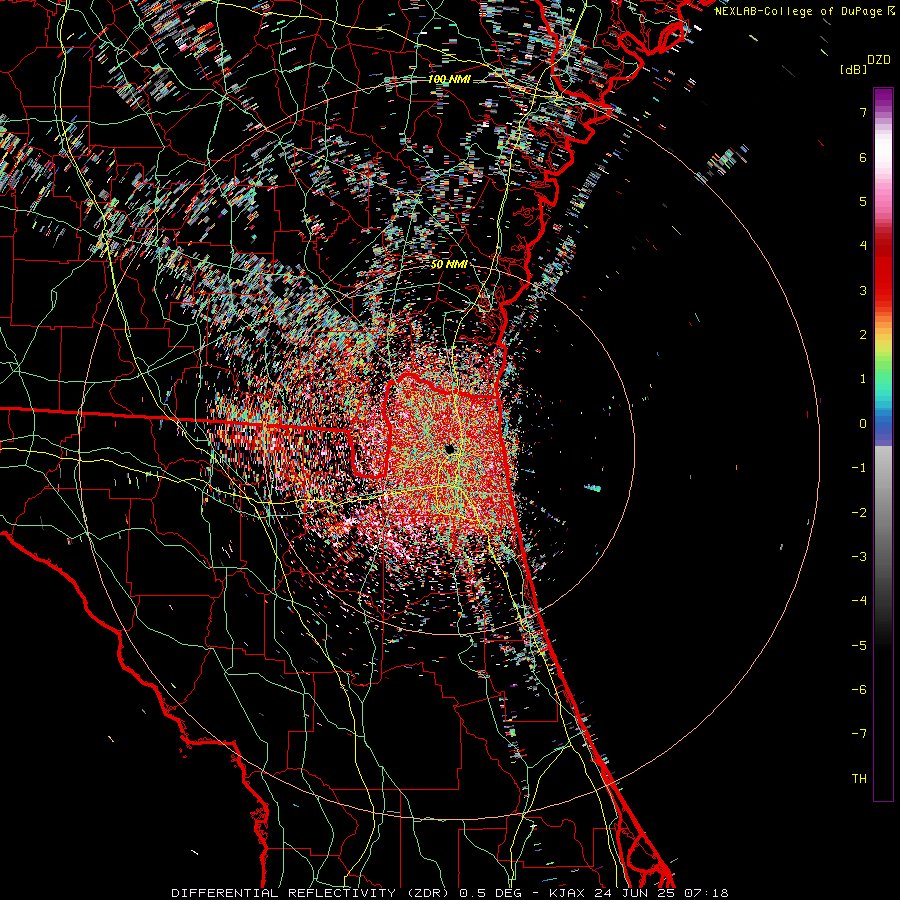Click the -2 value on color scale
This screenshot has width=900, height=900.
pos(859,513)
